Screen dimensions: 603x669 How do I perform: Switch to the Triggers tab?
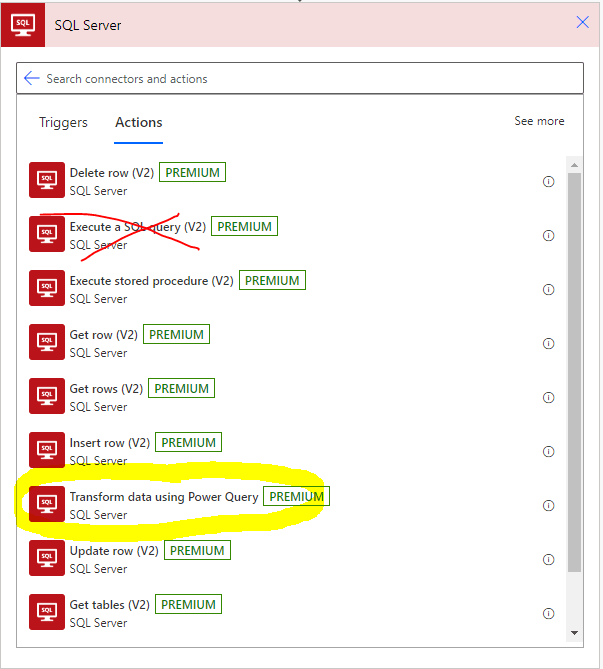(63, 122)
